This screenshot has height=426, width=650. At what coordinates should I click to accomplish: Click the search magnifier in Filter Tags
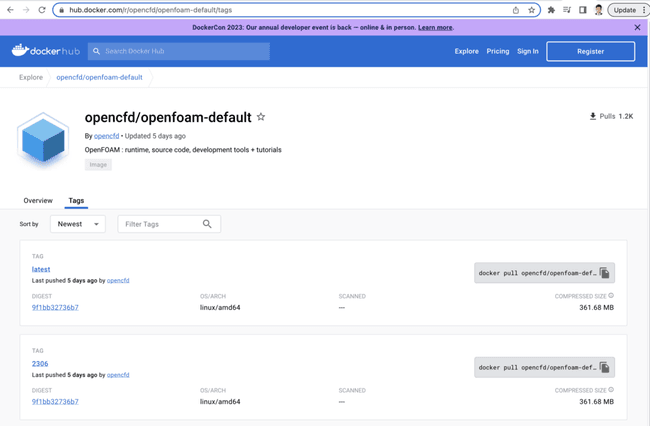click(x=207, y=224)
